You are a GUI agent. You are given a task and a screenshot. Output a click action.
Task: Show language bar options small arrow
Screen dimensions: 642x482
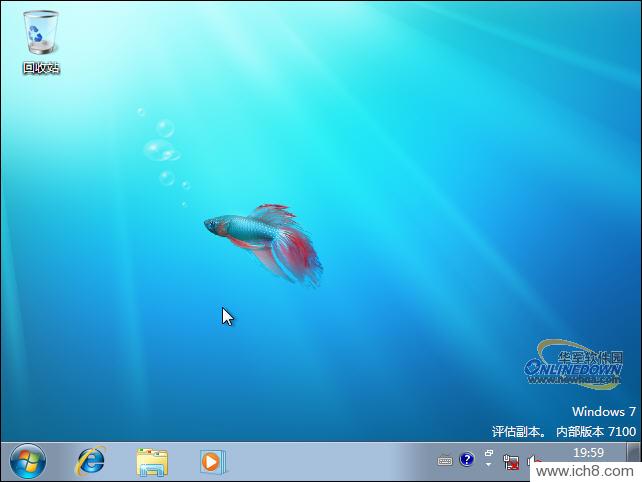point(488,465)
